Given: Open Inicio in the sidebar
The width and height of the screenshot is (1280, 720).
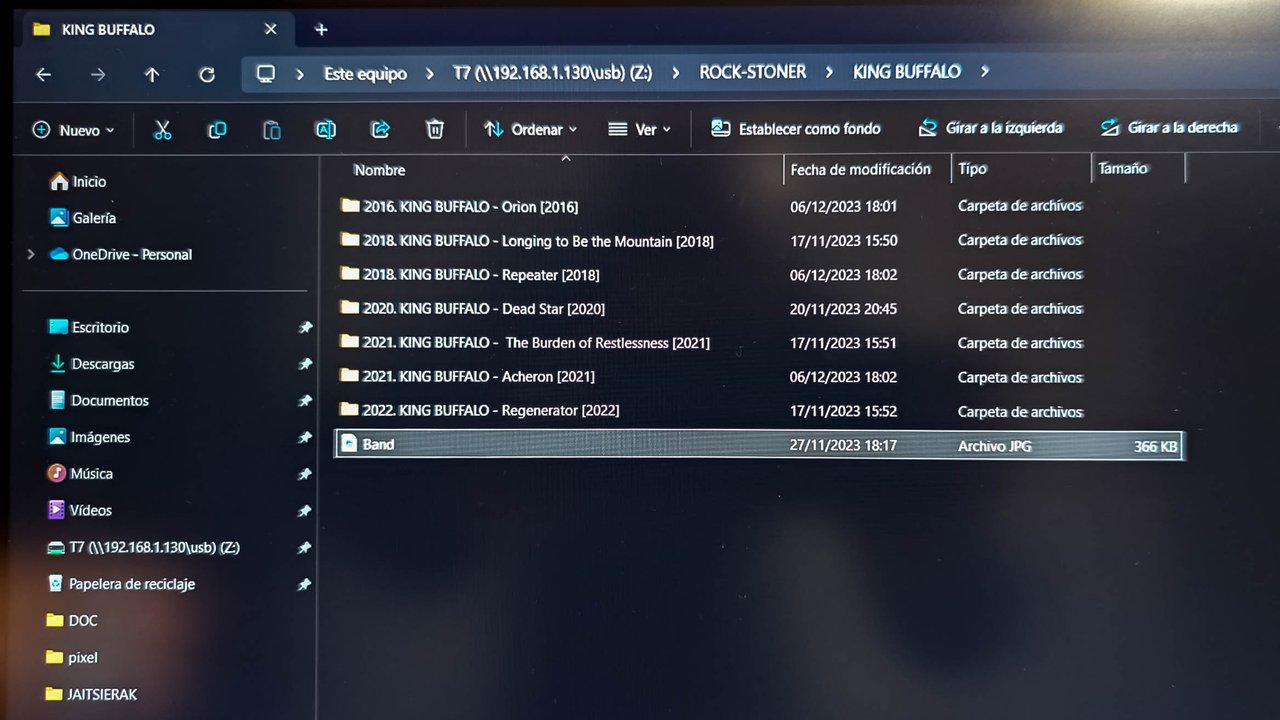Looking at the screenshot, I should click(x=78, y=181).
